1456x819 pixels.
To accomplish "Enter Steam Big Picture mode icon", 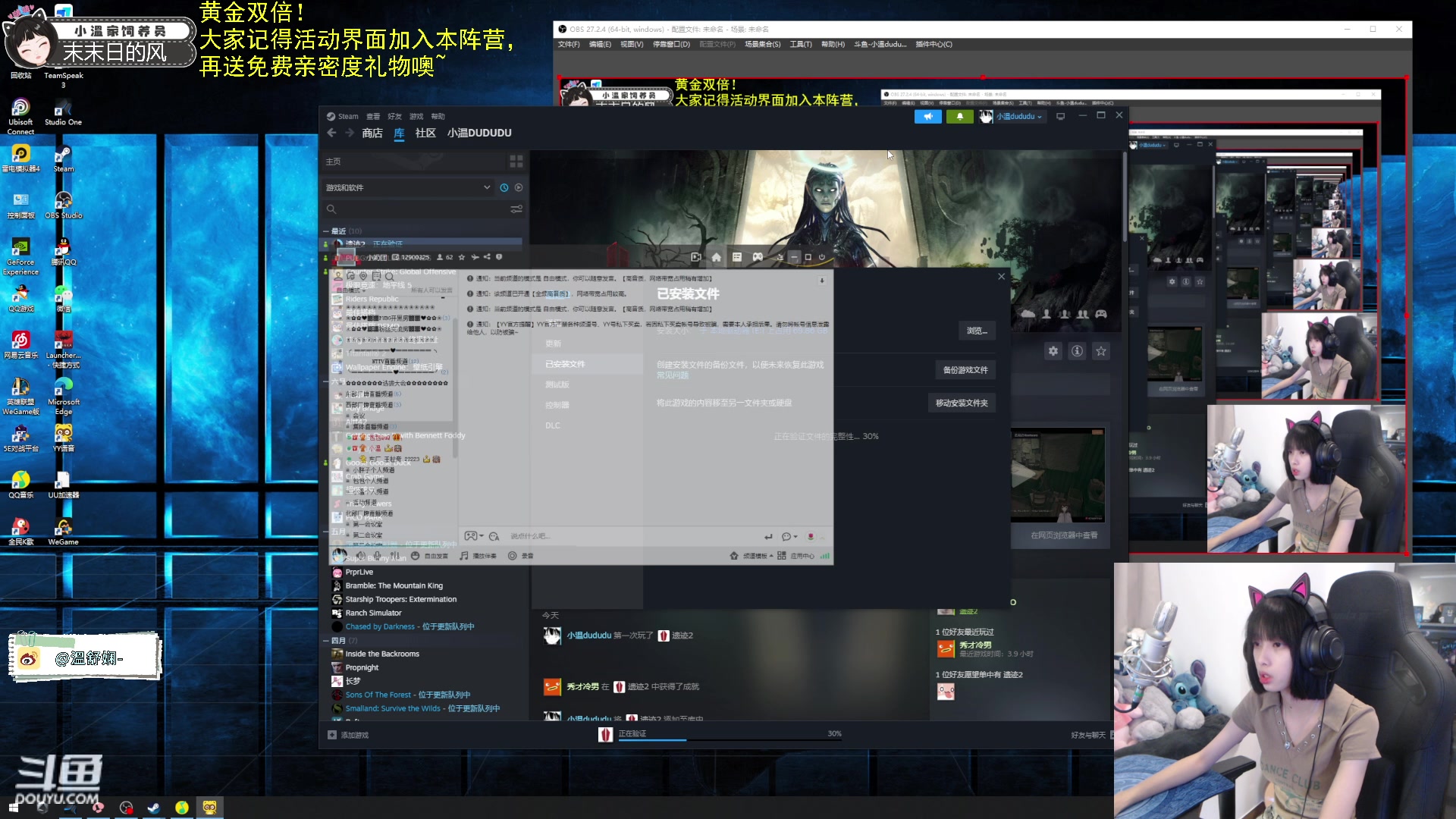I will 1061,116.
